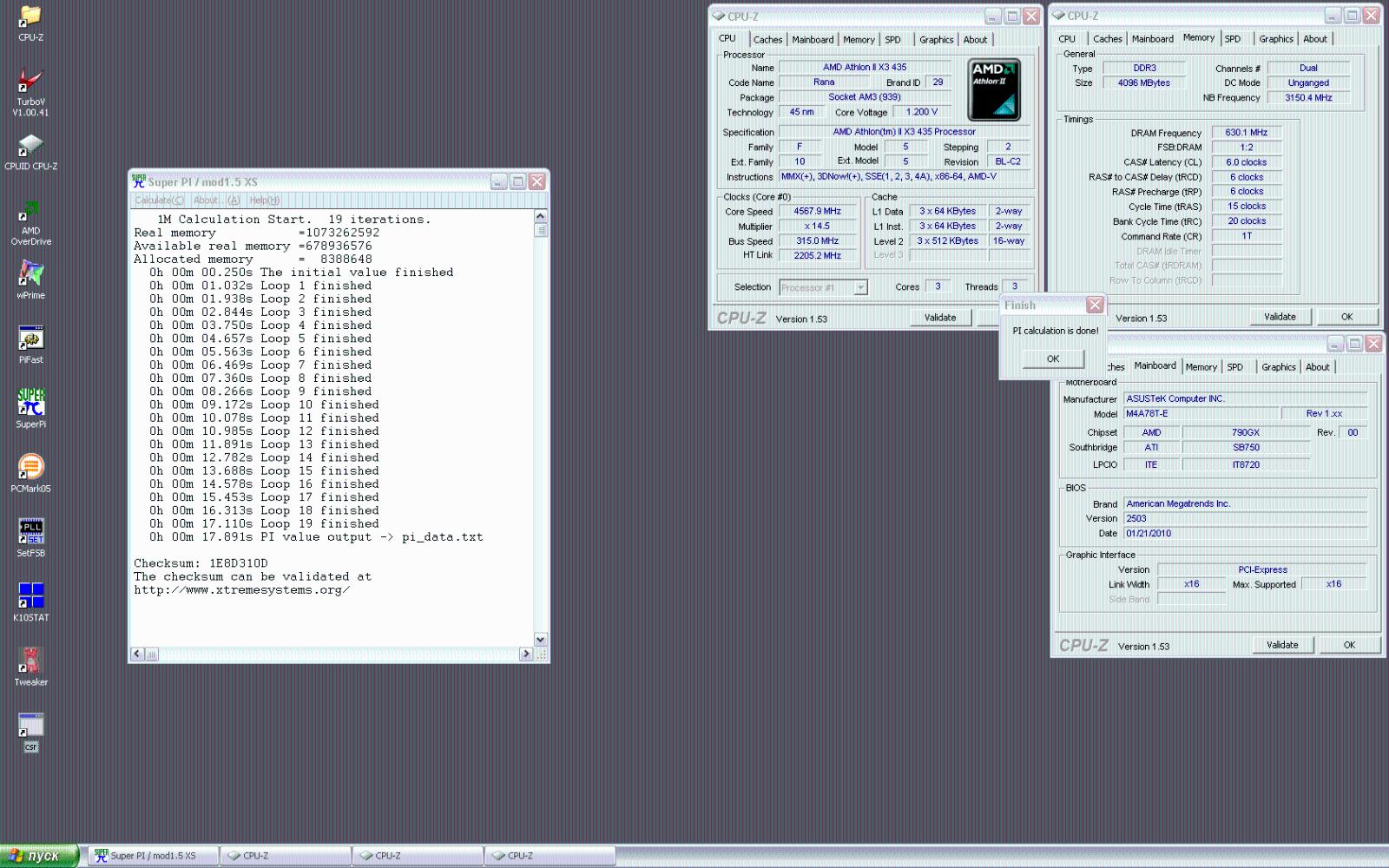Open CPUID CPU-Z desktop shortcut
Viewport: 1389px width, 868px height.
tap(30, 152)
